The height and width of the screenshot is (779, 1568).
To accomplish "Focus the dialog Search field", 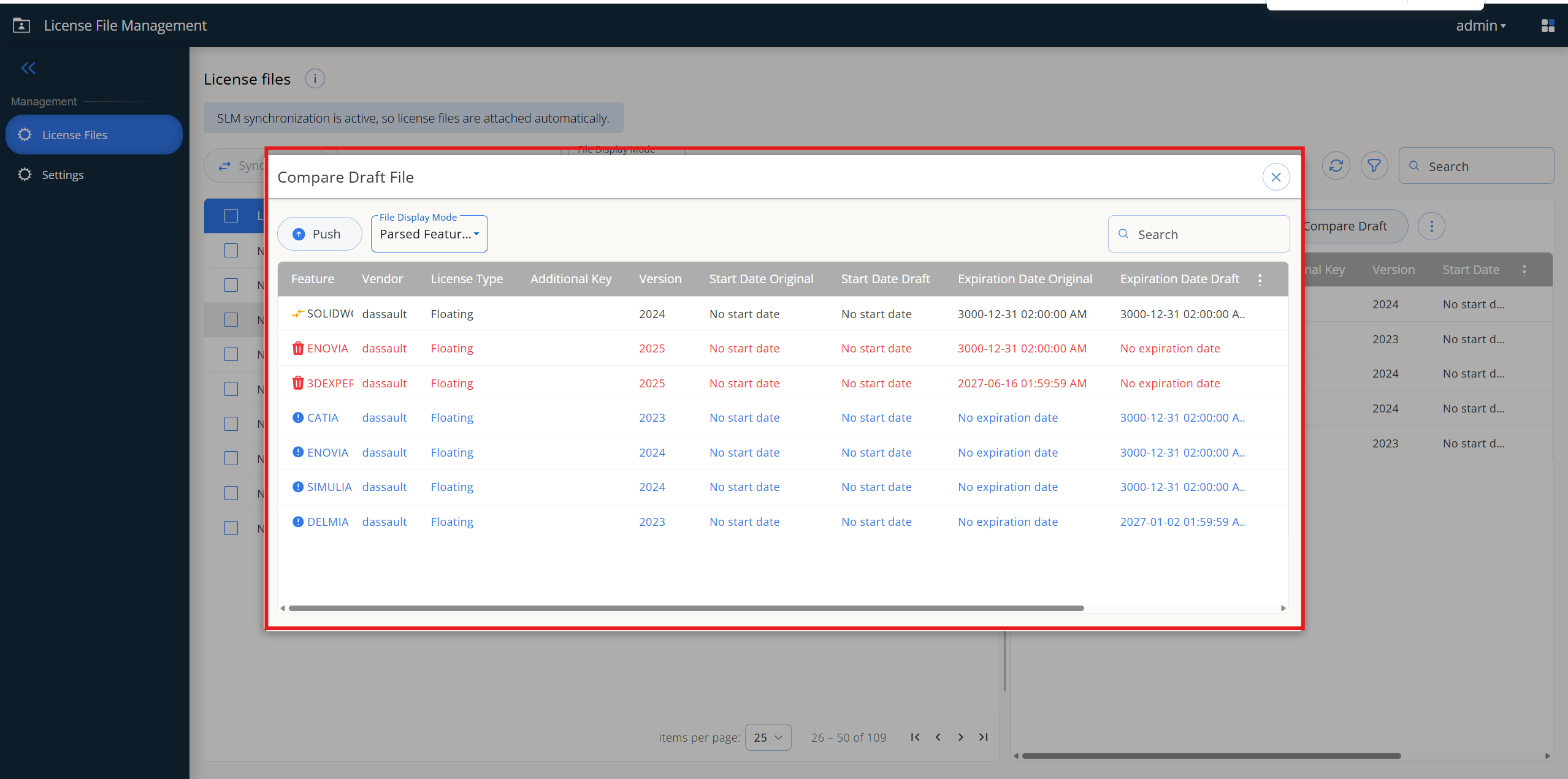I will pos(1199,234).
